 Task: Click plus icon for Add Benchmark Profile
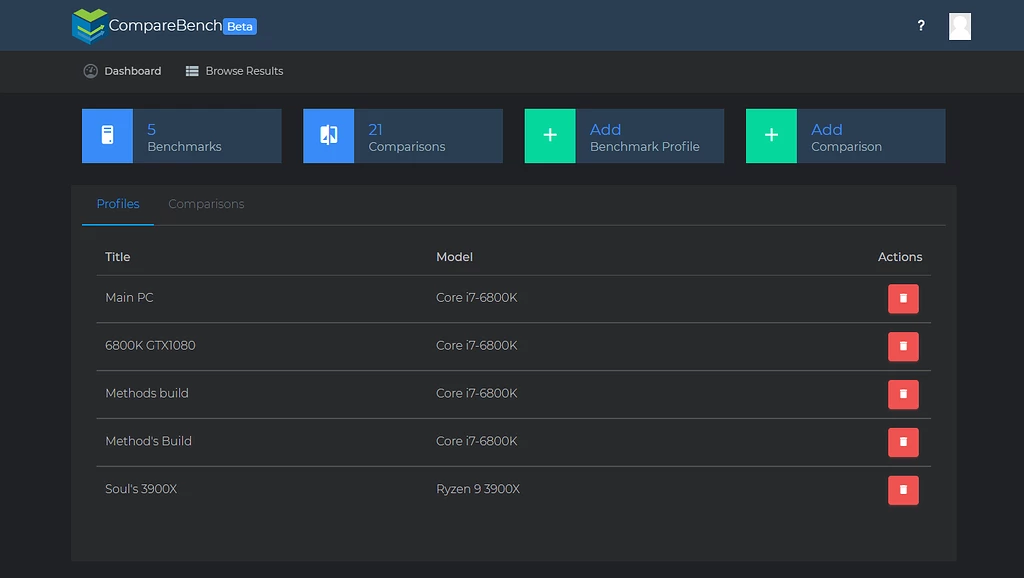tap(550, 136)
